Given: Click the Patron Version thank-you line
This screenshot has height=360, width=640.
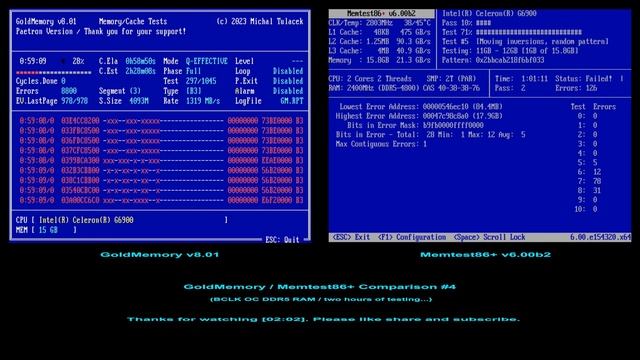Looking at the screenshot, I should [101, 31].
